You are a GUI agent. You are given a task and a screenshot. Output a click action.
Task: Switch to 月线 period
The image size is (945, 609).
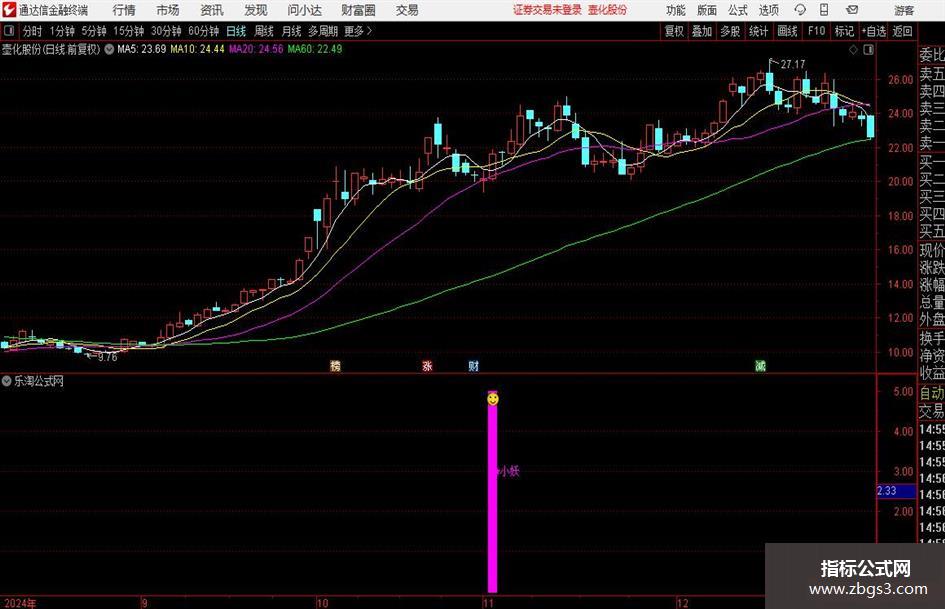point(291,31)
